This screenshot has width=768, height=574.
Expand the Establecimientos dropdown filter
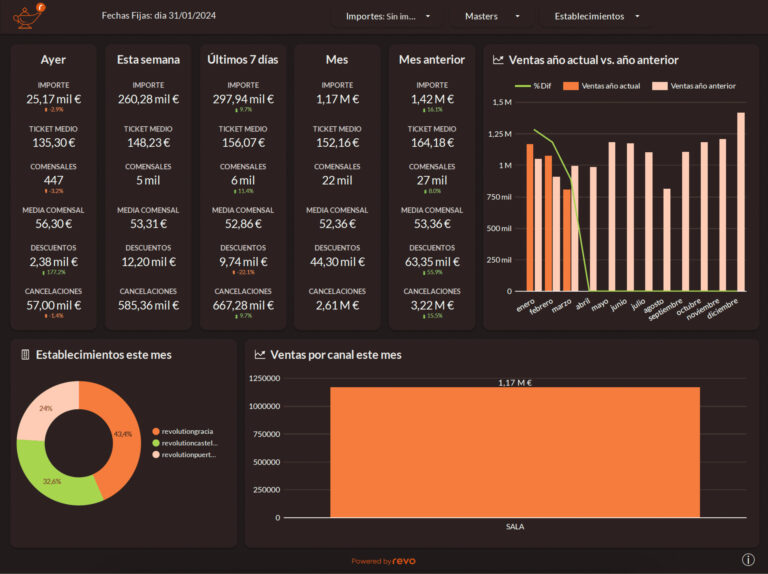(x=596, y=17)
